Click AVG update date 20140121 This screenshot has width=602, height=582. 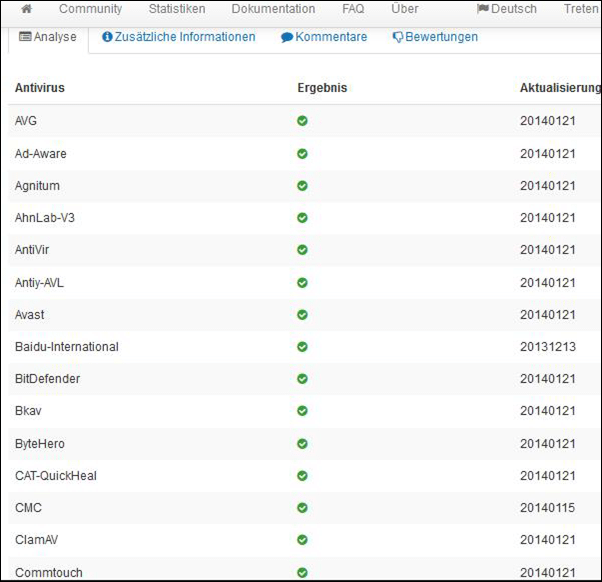pyautogui.click(x=548, y=121)
